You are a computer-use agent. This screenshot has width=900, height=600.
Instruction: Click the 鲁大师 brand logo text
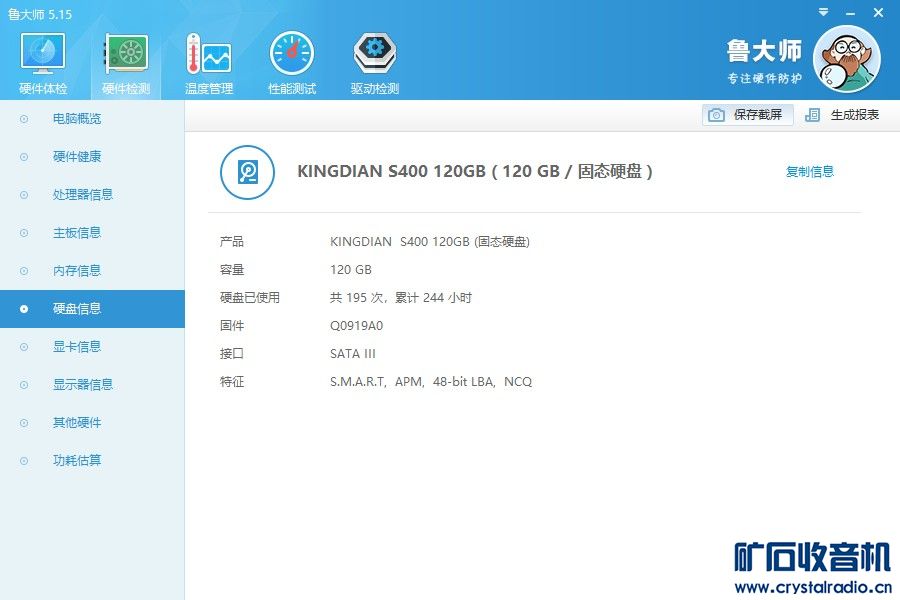pyautogui.click(x=764, y=51)
